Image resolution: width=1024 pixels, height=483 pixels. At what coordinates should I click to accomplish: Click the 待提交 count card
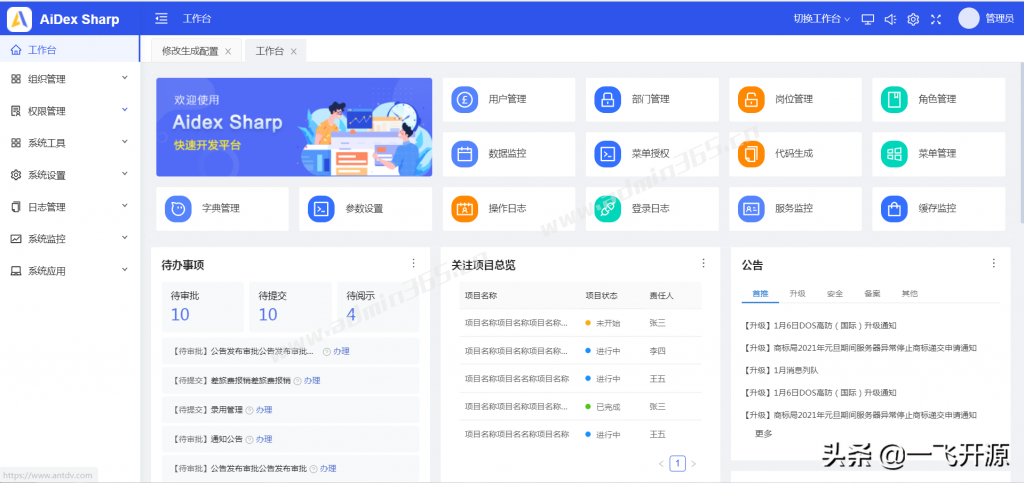click(290, 307)
